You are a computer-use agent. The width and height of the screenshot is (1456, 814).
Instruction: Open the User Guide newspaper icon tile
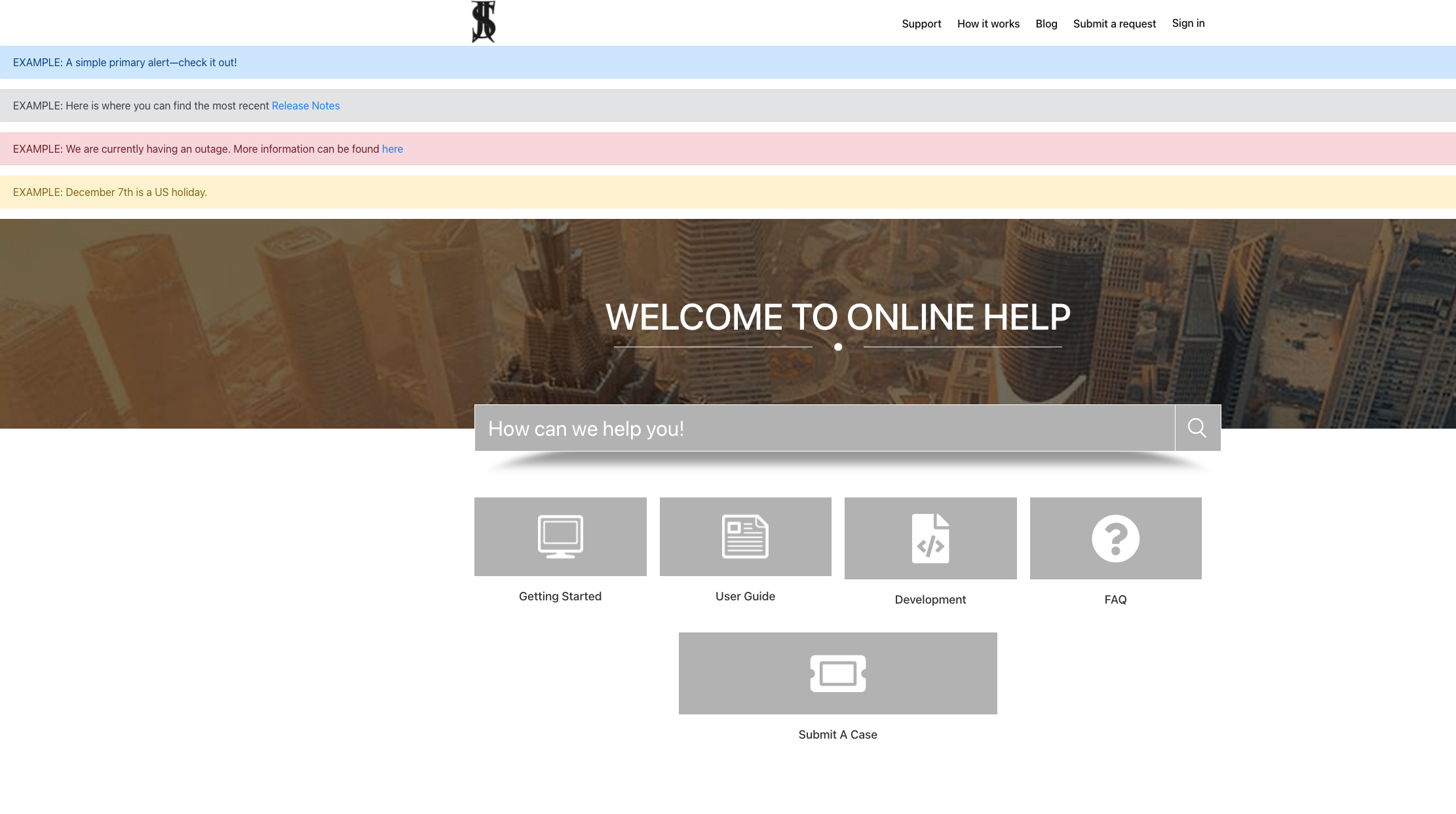745,537
